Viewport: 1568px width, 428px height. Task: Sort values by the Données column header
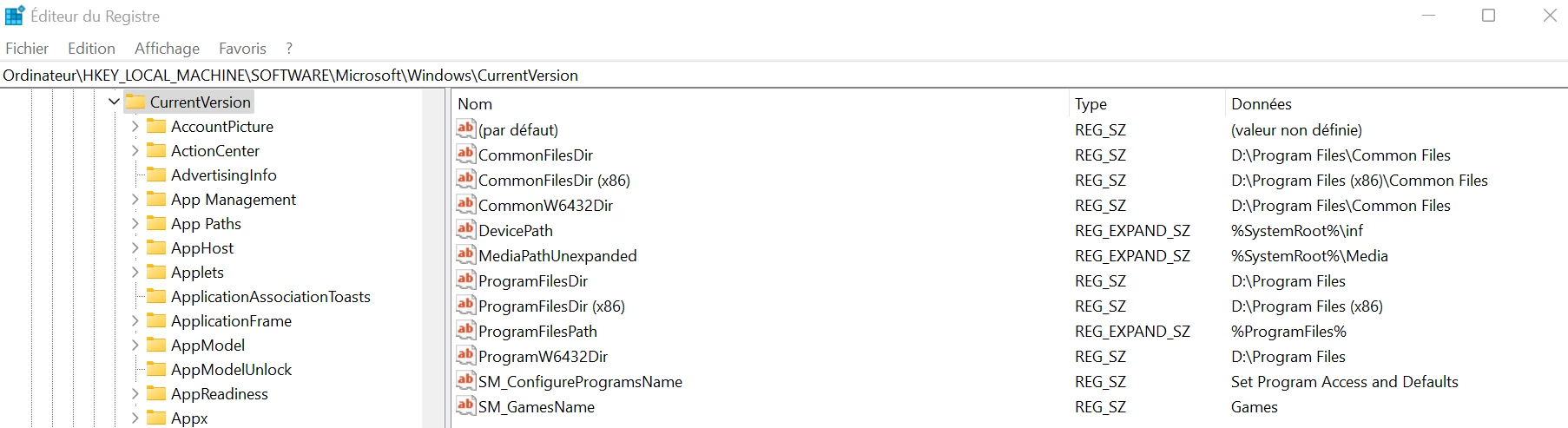coord(1396,103)
